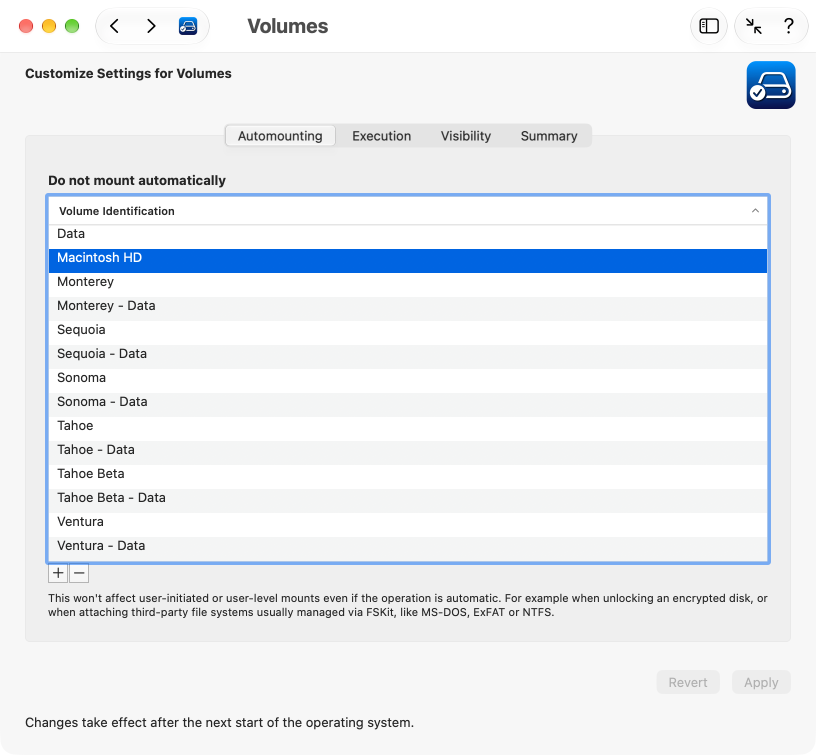Select the Ventura - Data row
The height and width of the screenshot is (755, 816).
tap(408, 548)
